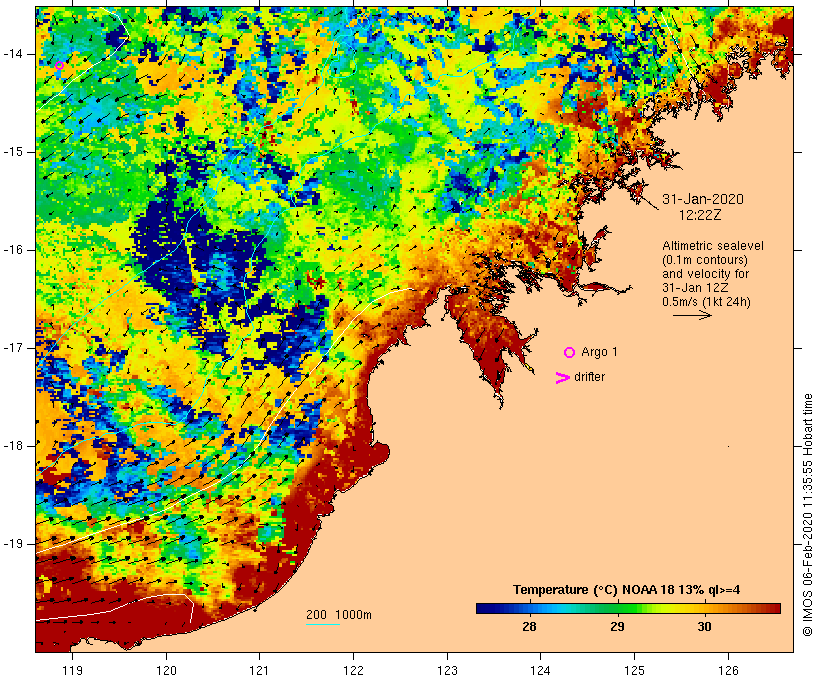This screenshot has width=820, height=680.
Task: Click the magenta drifter legend marker
Action: pyautogui.click(x=563, y=378)
